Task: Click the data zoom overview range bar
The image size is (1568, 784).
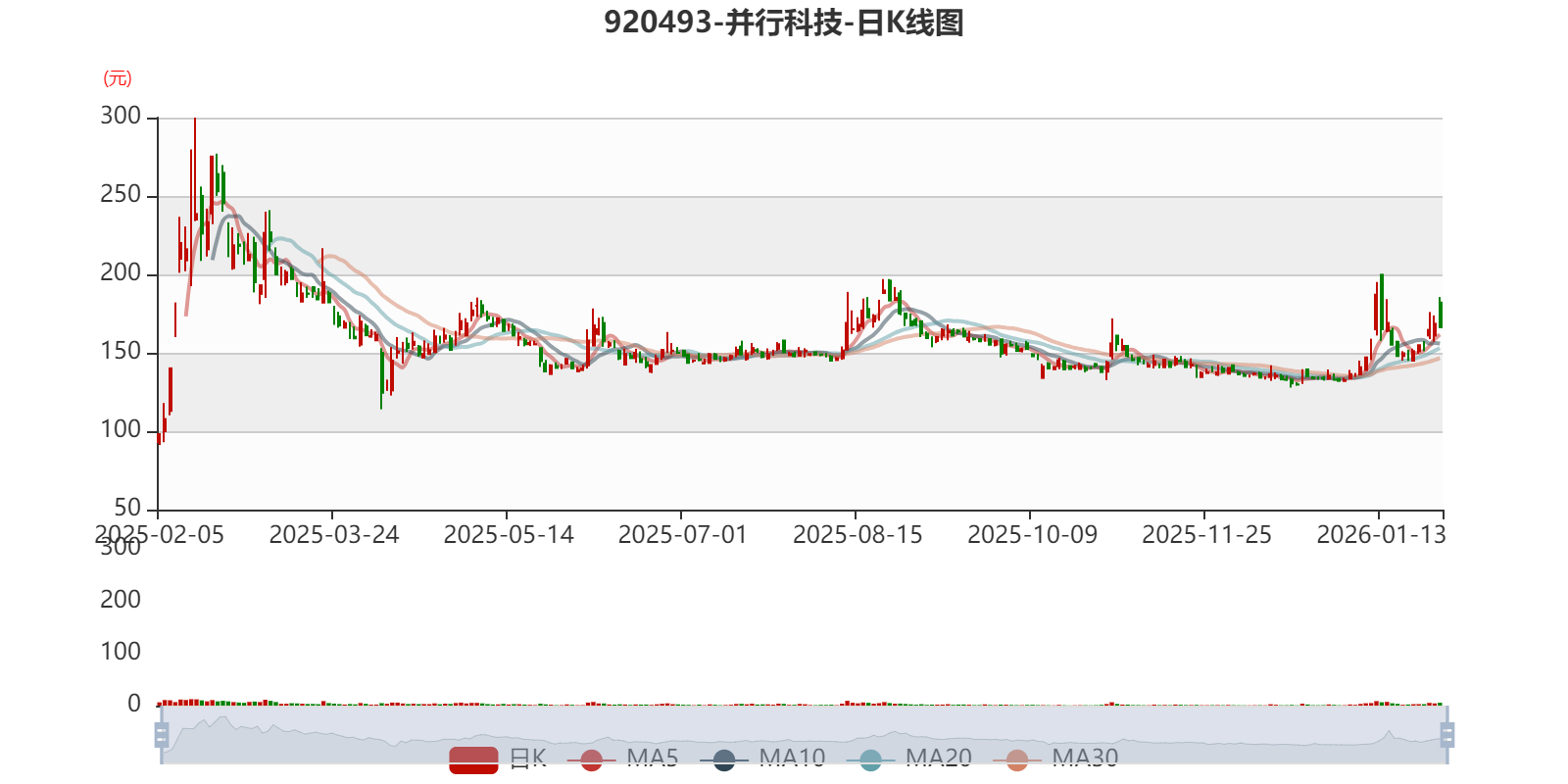Action: pos(804,735)
